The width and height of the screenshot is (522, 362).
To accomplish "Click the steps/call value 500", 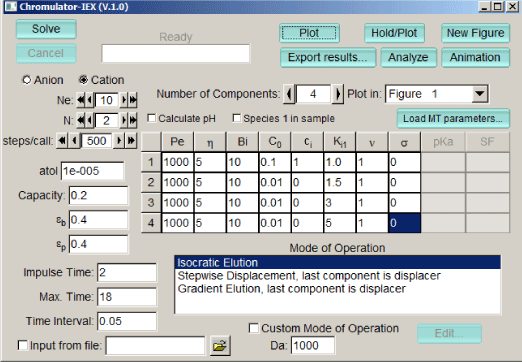I will (x=97, y=141).
